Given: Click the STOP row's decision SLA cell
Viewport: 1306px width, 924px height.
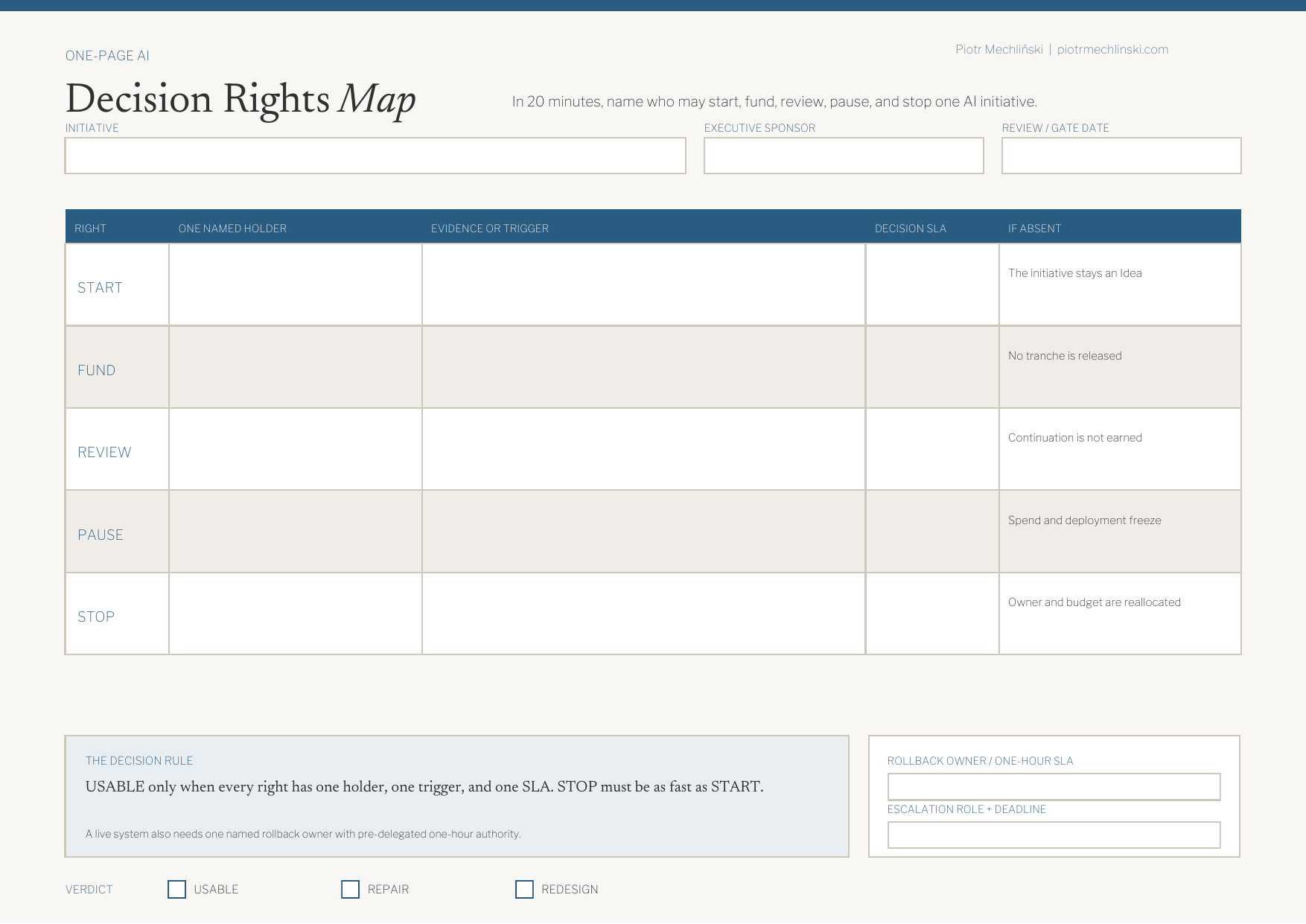Looking at the screenshot, I should [932, 614].
